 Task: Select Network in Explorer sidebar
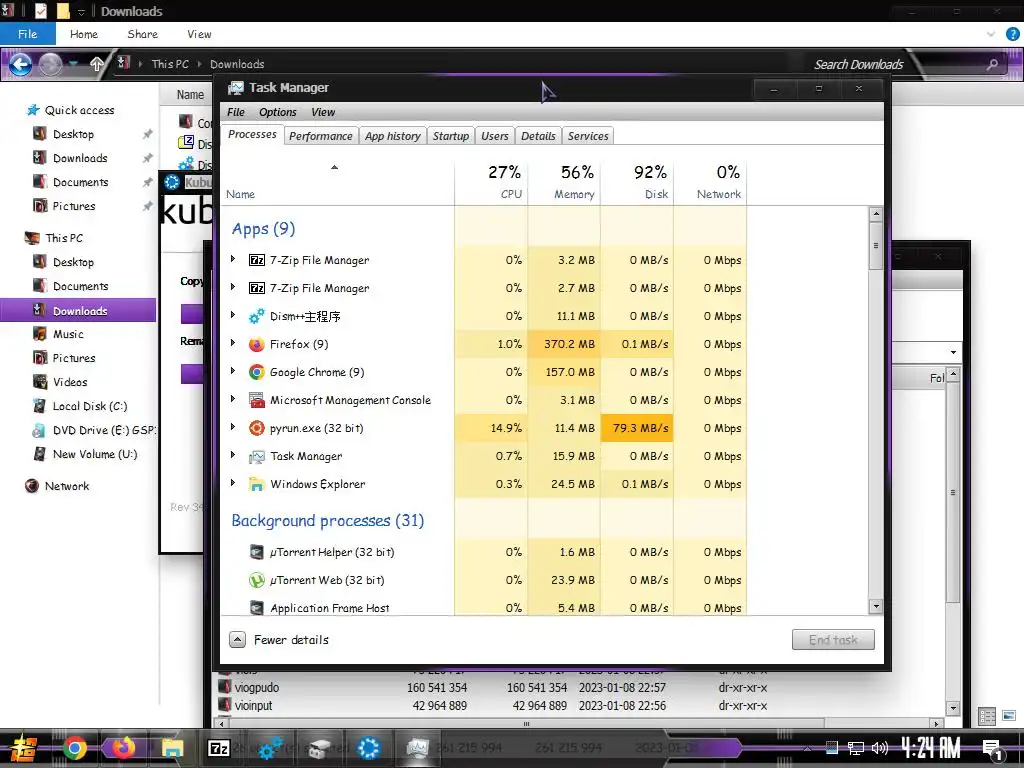point(67,486)
